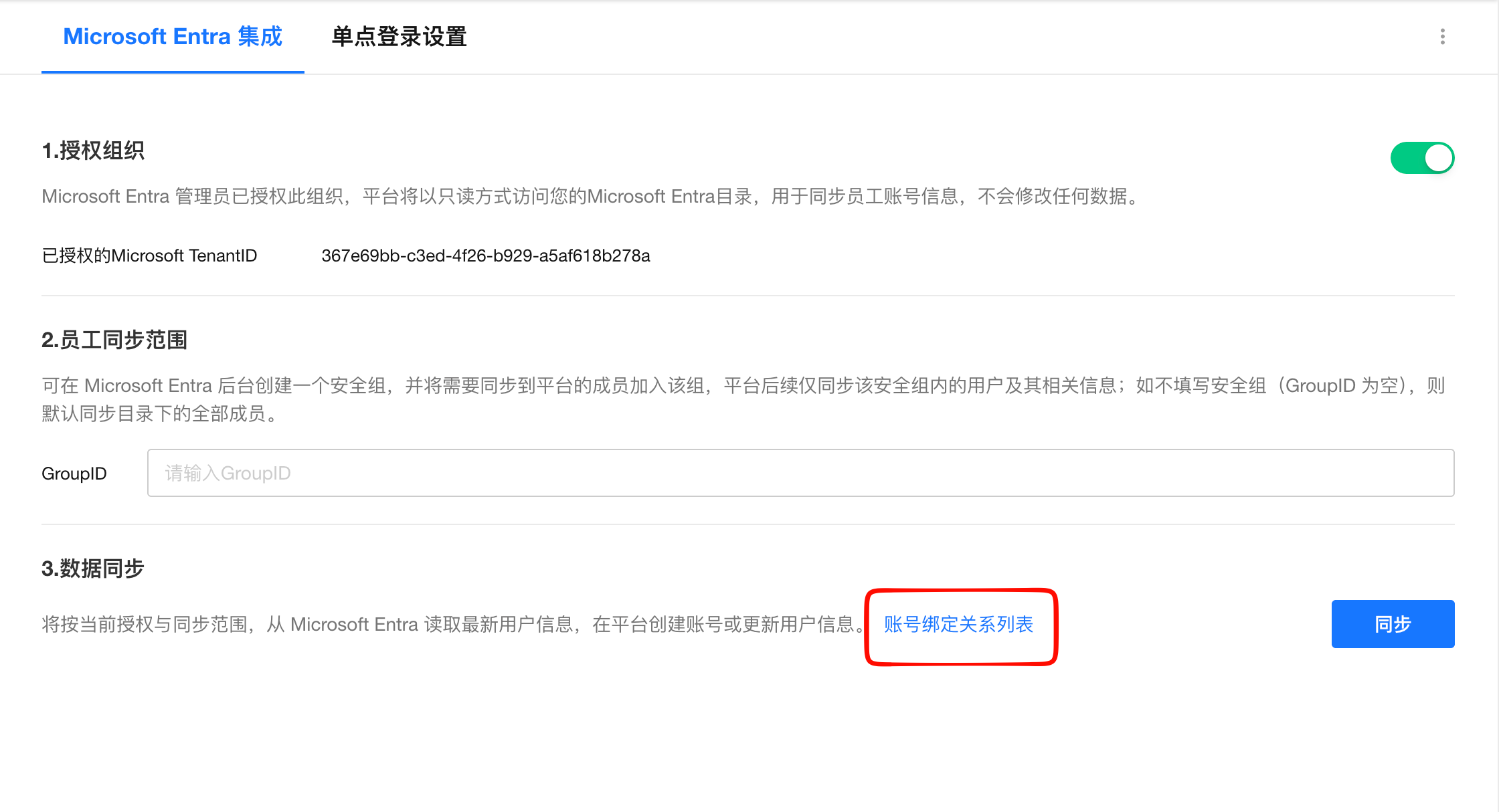
Task: Click the 2.员工同步范围 section heading
Action: coord(114,340)
